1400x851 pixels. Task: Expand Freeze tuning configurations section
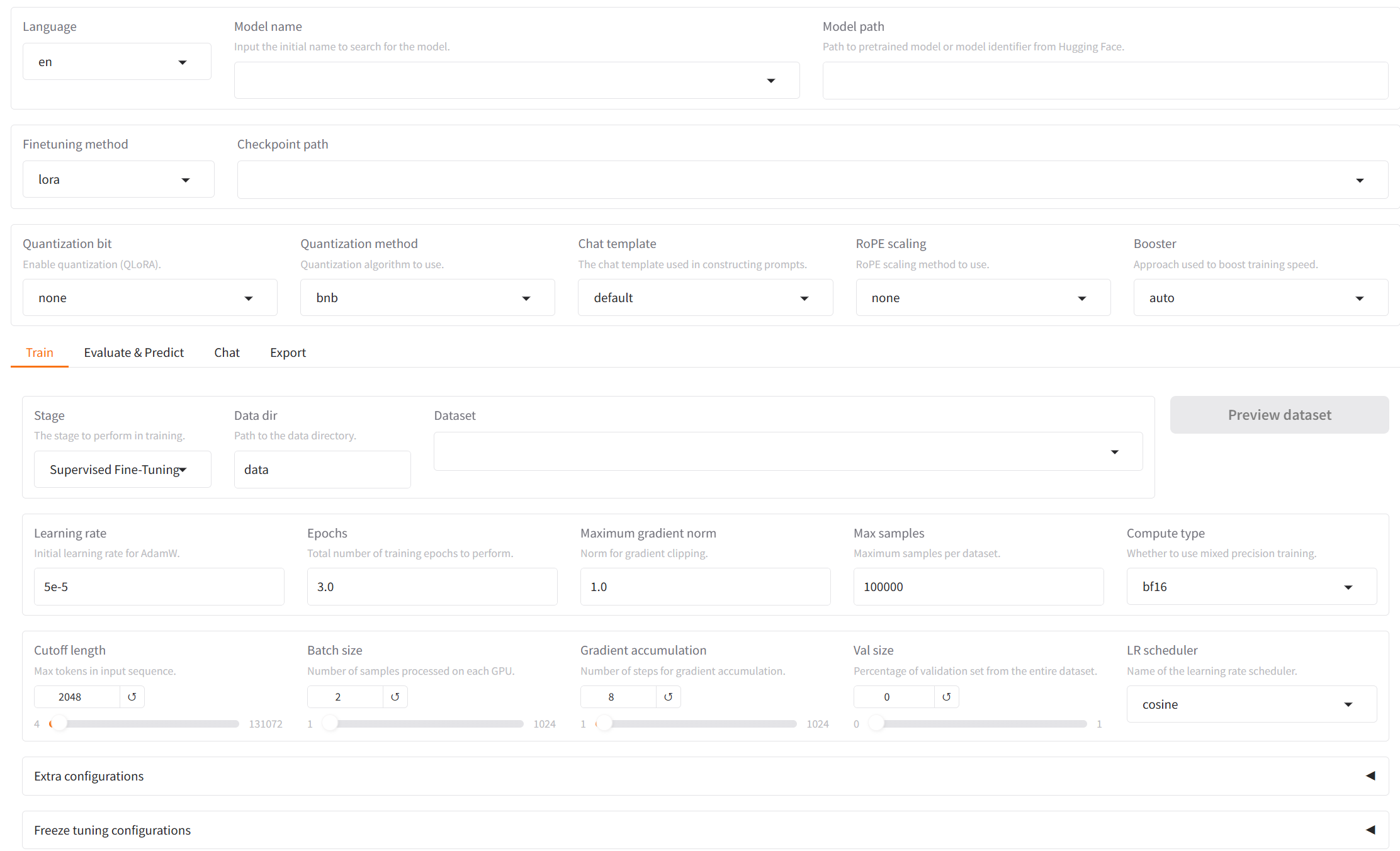[x=705, y=830]
